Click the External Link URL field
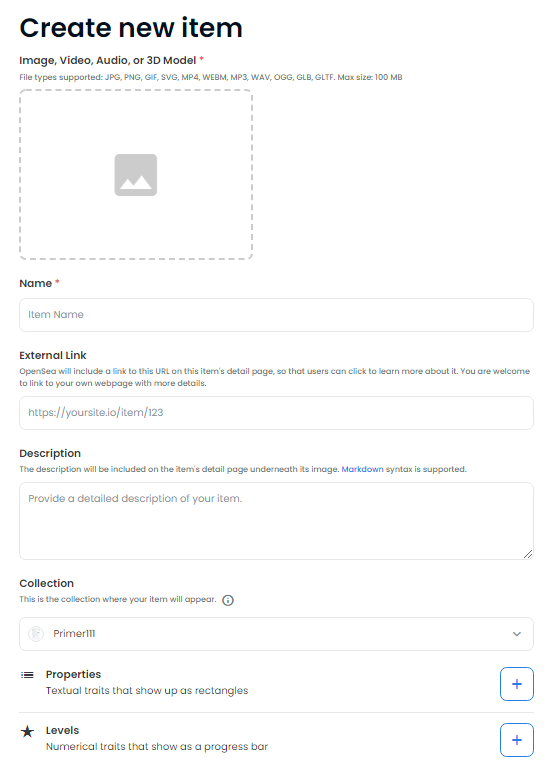The width and height of the screenshot is (556, 764). point(276,413)
